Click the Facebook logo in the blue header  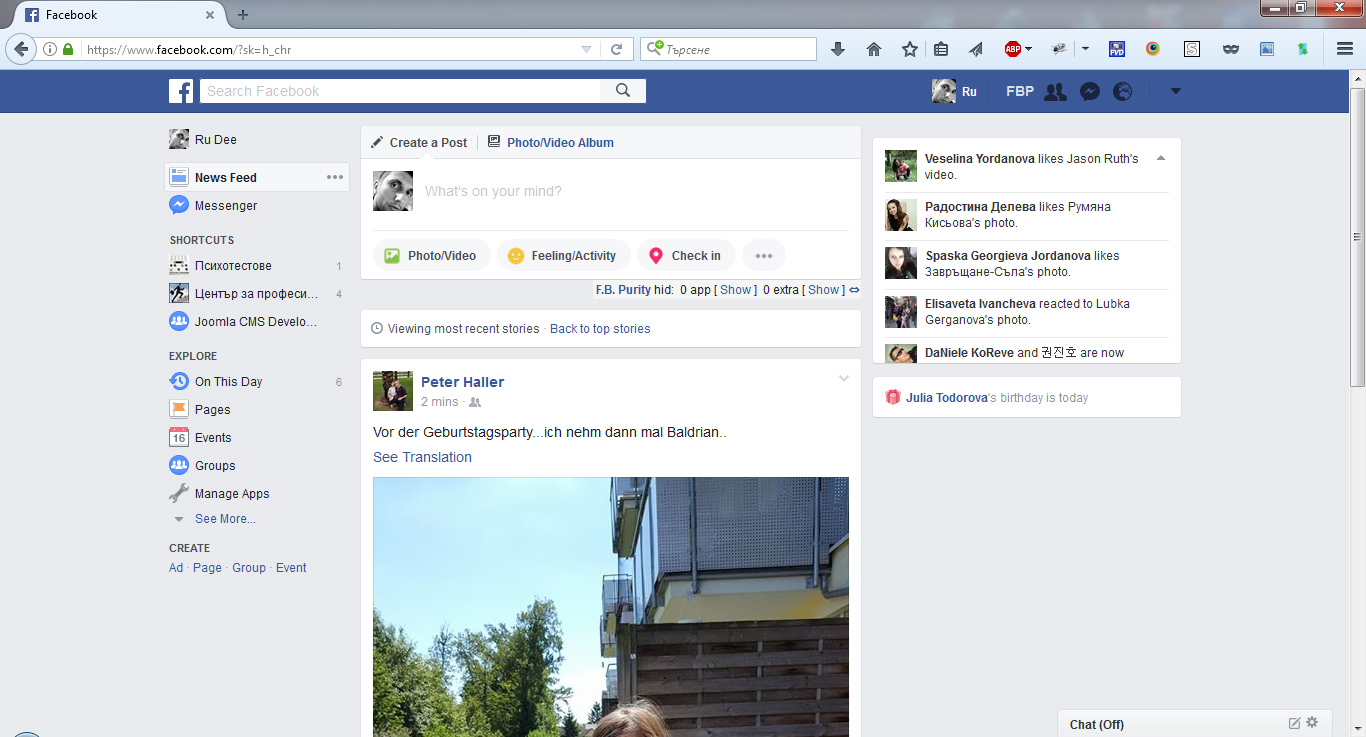(x=181, y=91)
